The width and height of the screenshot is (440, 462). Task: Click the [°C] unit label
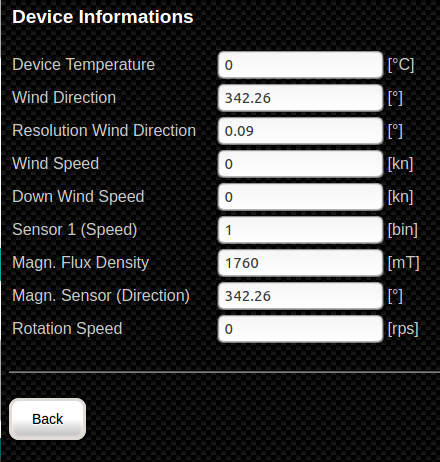401,65
